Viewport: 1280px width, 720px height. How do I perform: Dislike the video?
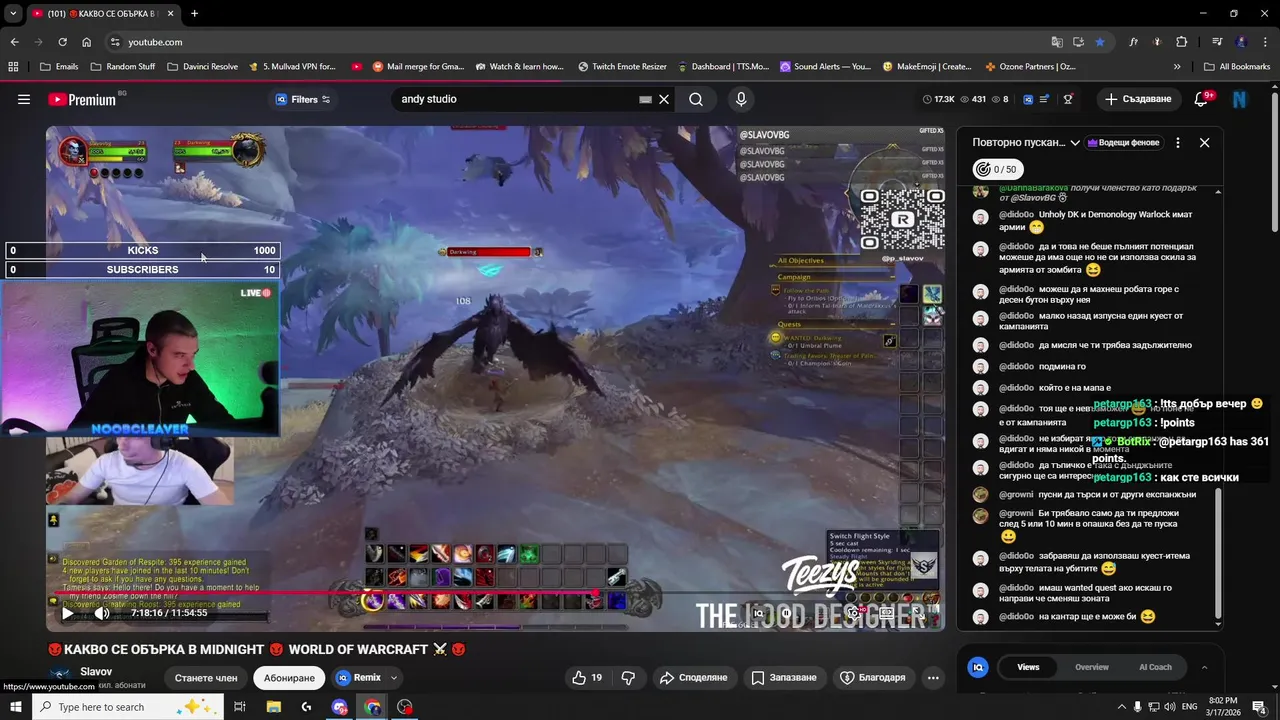628,678
